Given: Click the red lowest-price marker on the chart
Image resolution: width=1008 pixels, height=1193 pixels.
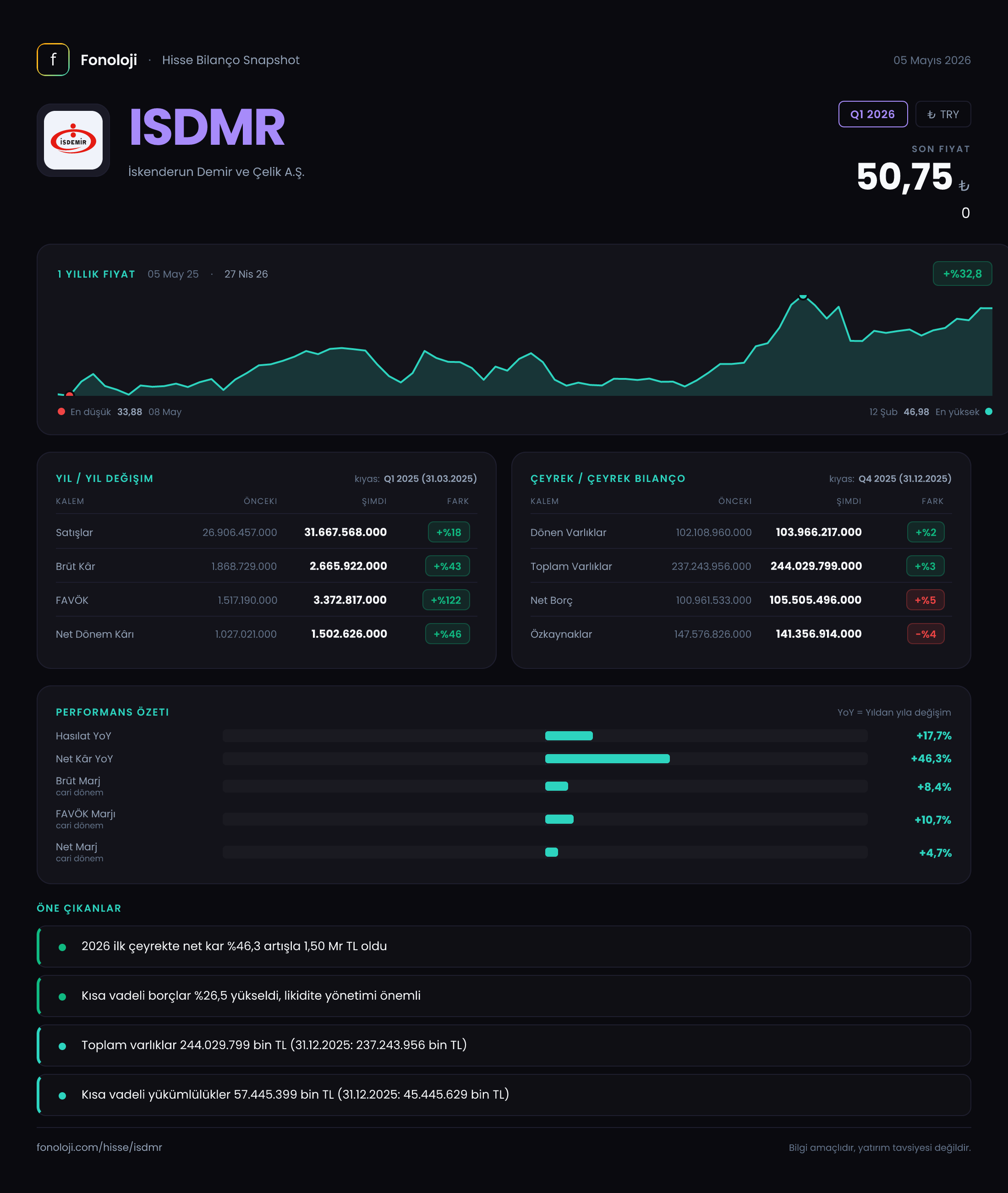Looking at the screenshot, I should [70, 394].
